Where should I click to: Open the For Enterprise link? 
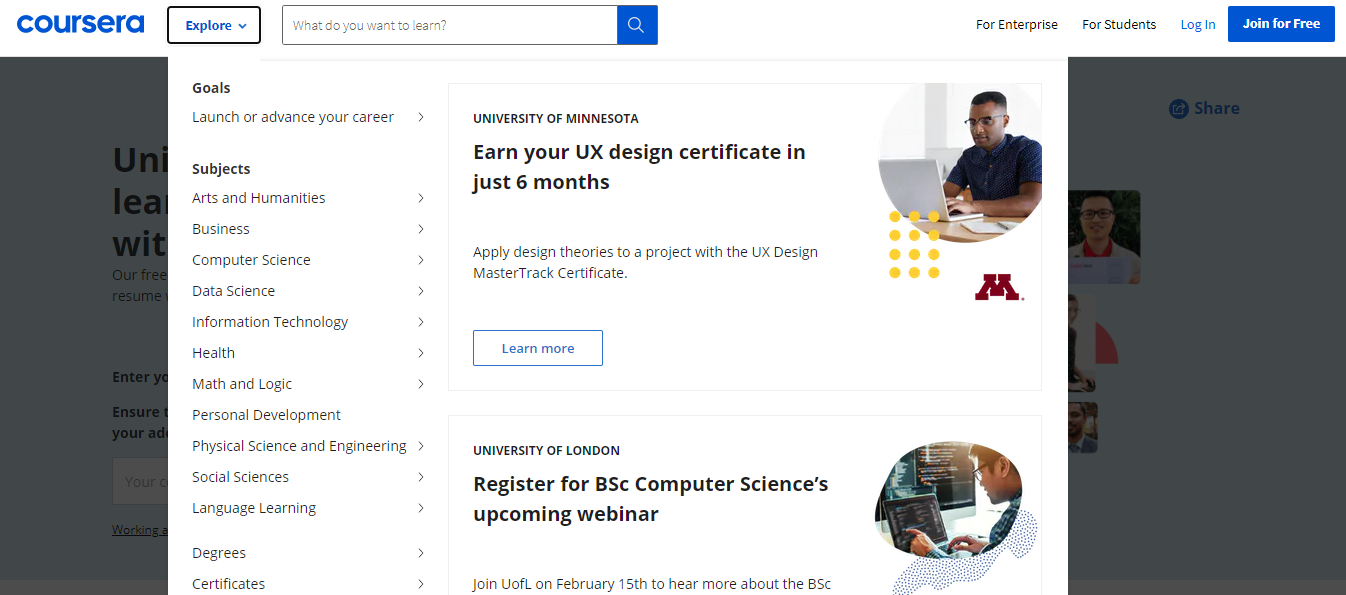[x=1016, y=25]
